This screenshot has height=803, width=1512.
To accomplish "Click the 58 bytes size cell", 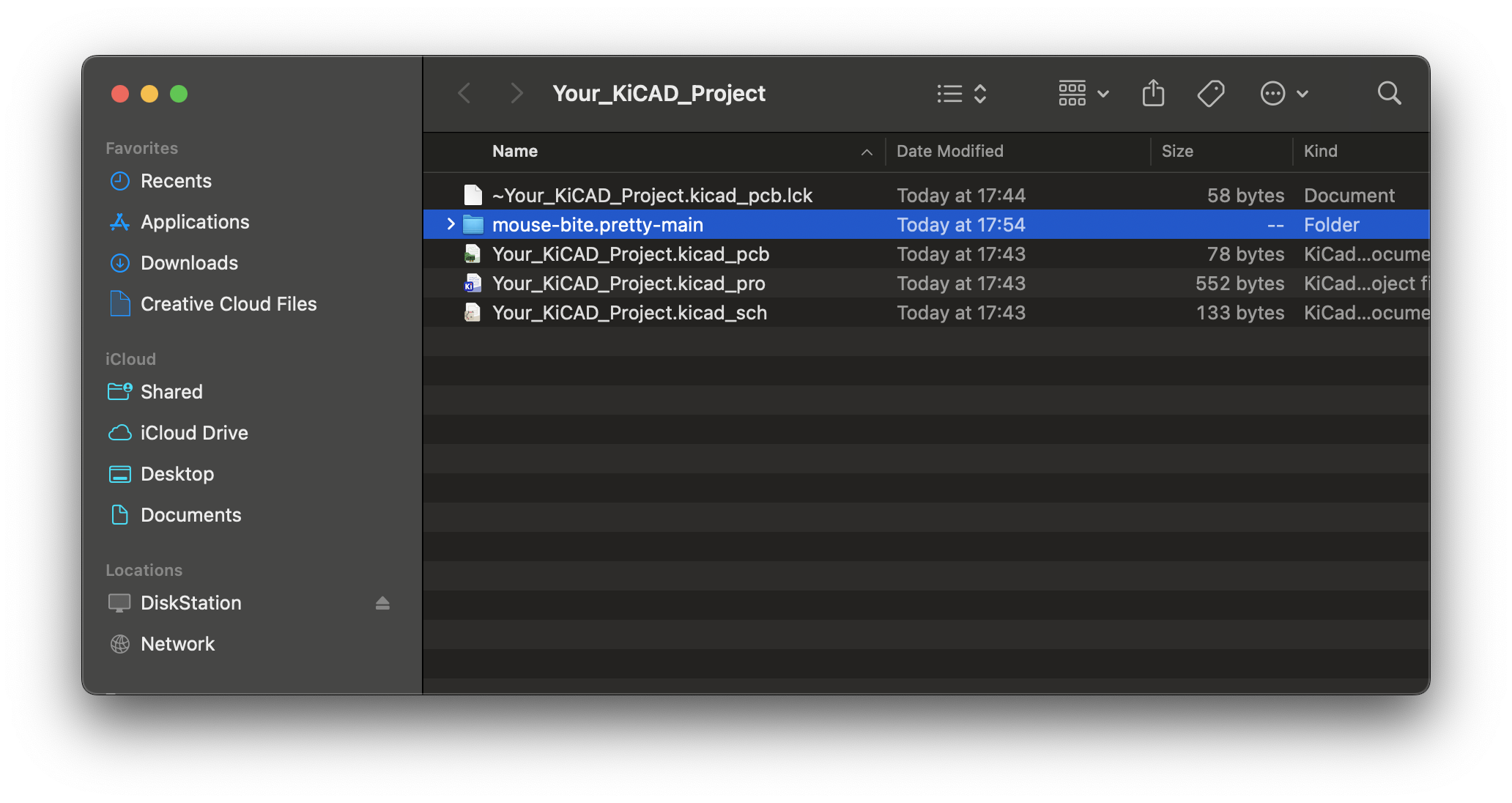I will pyautogui.click(x=1245, y=196).
